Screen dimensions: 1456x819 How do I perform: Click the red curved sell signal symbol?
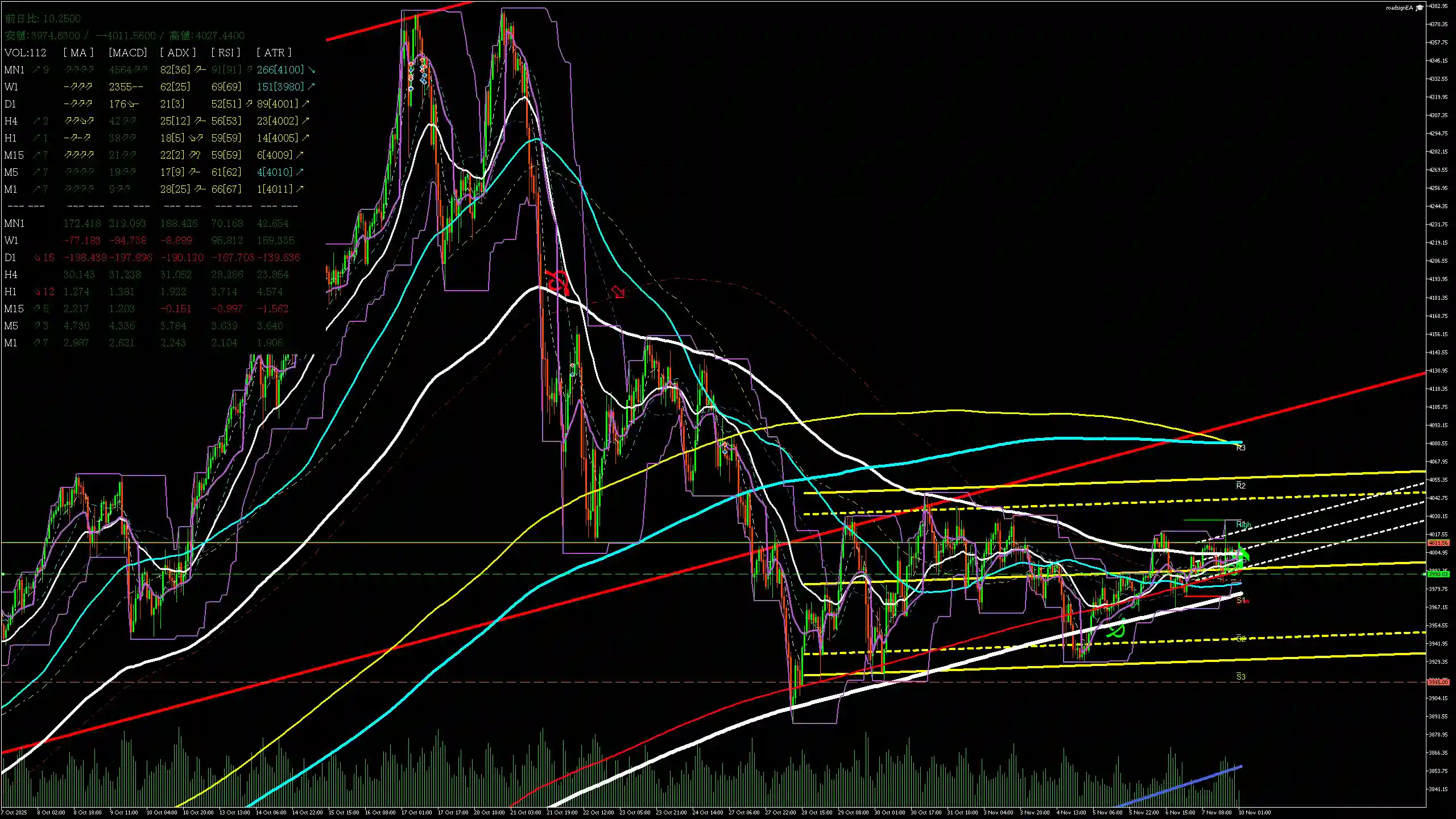(557, 282)
